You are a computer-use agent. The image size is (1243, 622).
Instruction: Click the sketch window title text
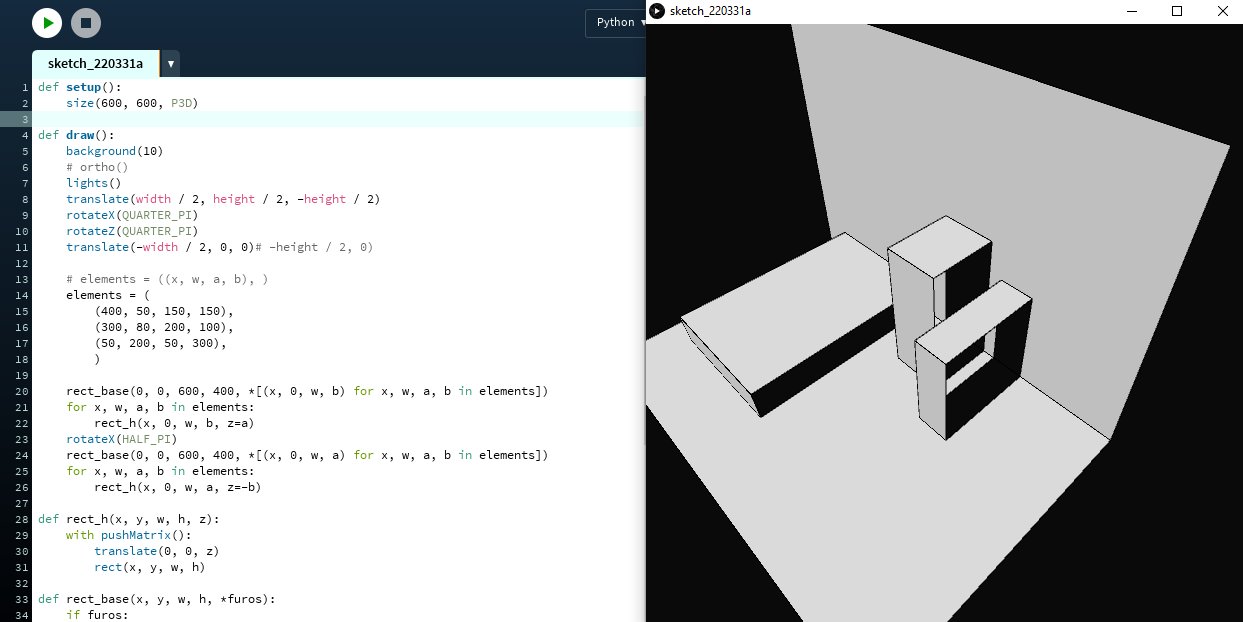tap(710, 11)
